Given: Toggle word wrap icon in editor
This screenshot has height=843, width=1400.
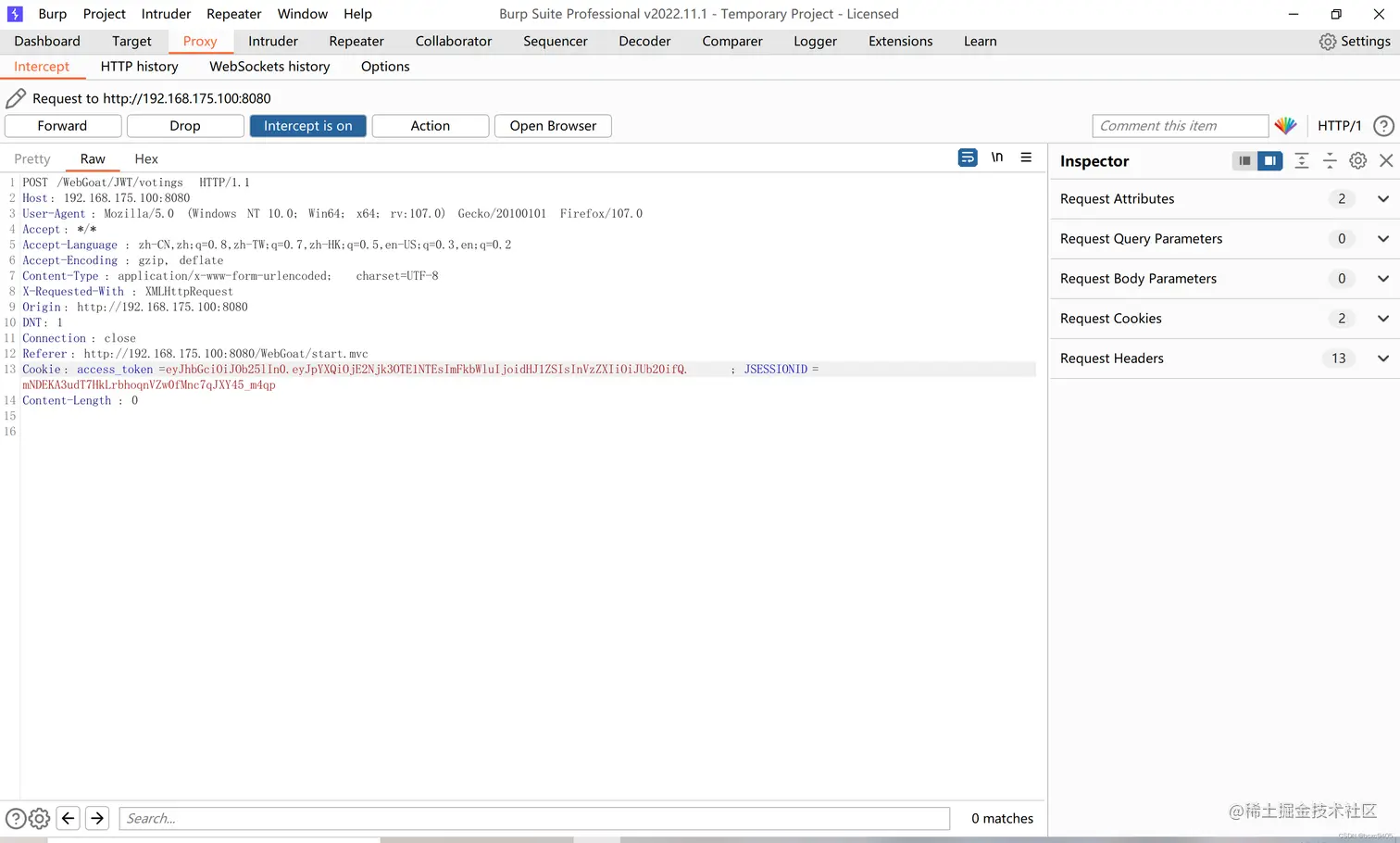Looking at the screenshot, I should click(x=968, y=157).
